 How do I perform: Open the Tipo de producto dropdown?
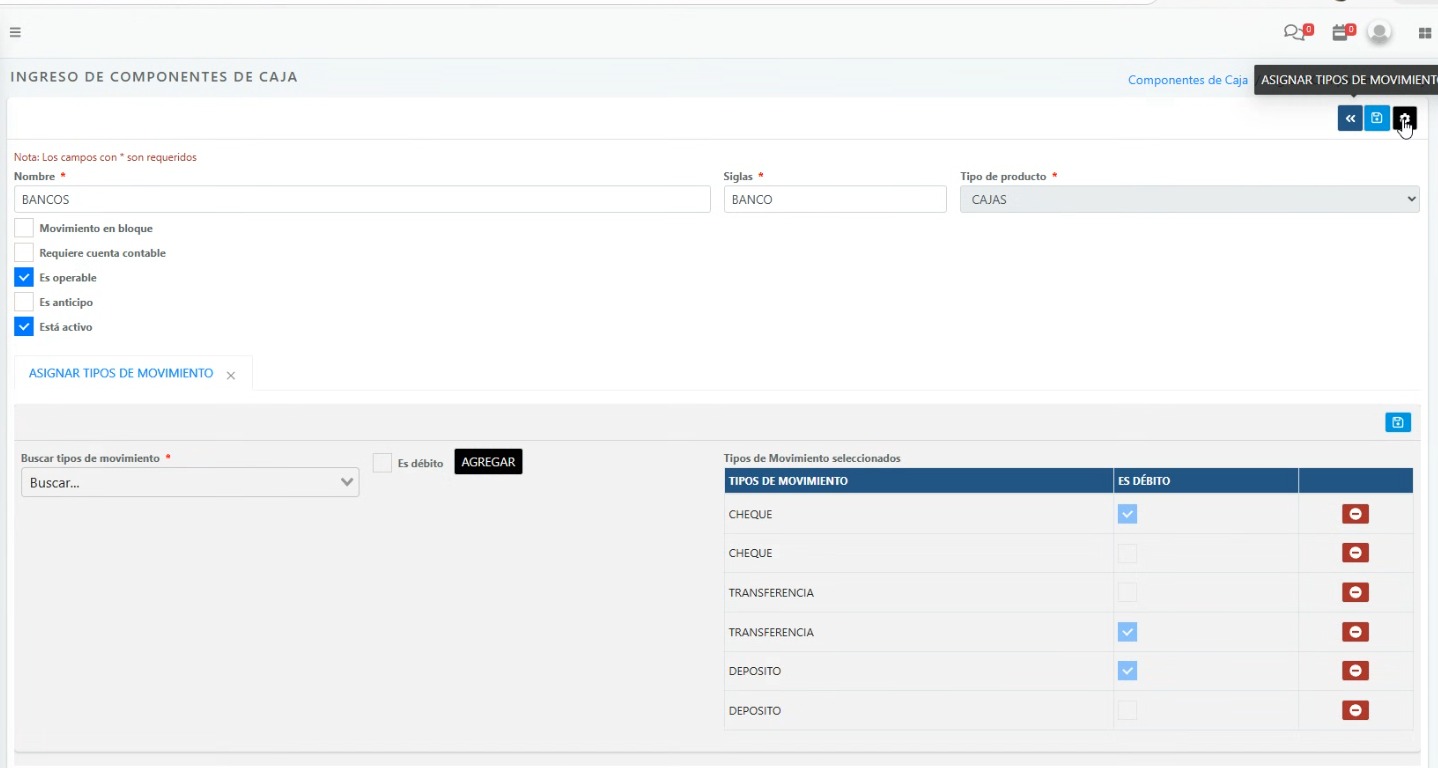click(1189, 199)
